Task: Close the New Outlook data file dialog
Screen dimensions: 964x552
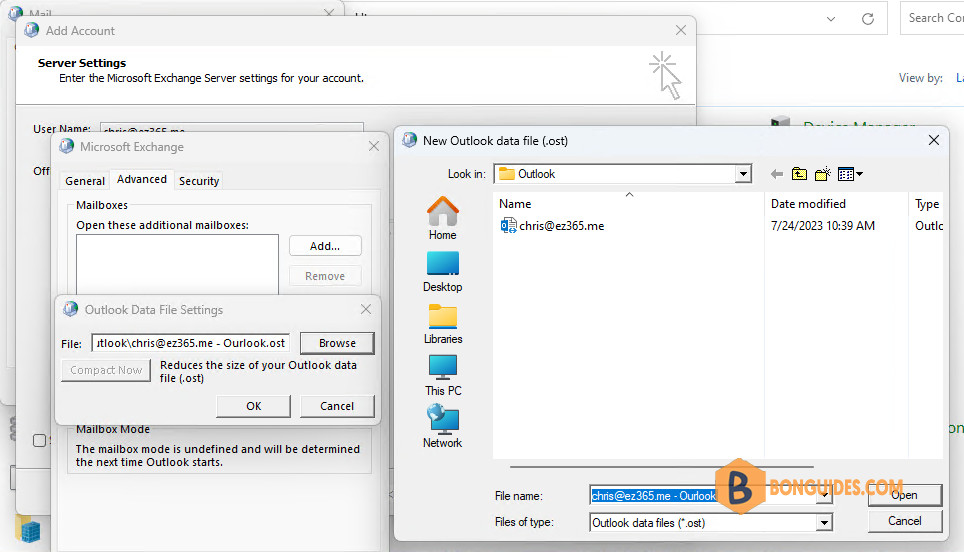Action: 933,140
